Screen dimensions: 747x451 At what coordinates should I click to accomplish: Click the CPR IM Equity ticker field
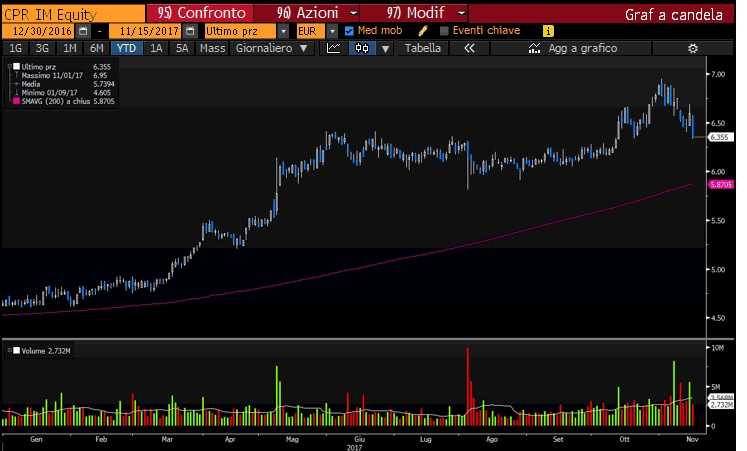click(x=73, y=14)
